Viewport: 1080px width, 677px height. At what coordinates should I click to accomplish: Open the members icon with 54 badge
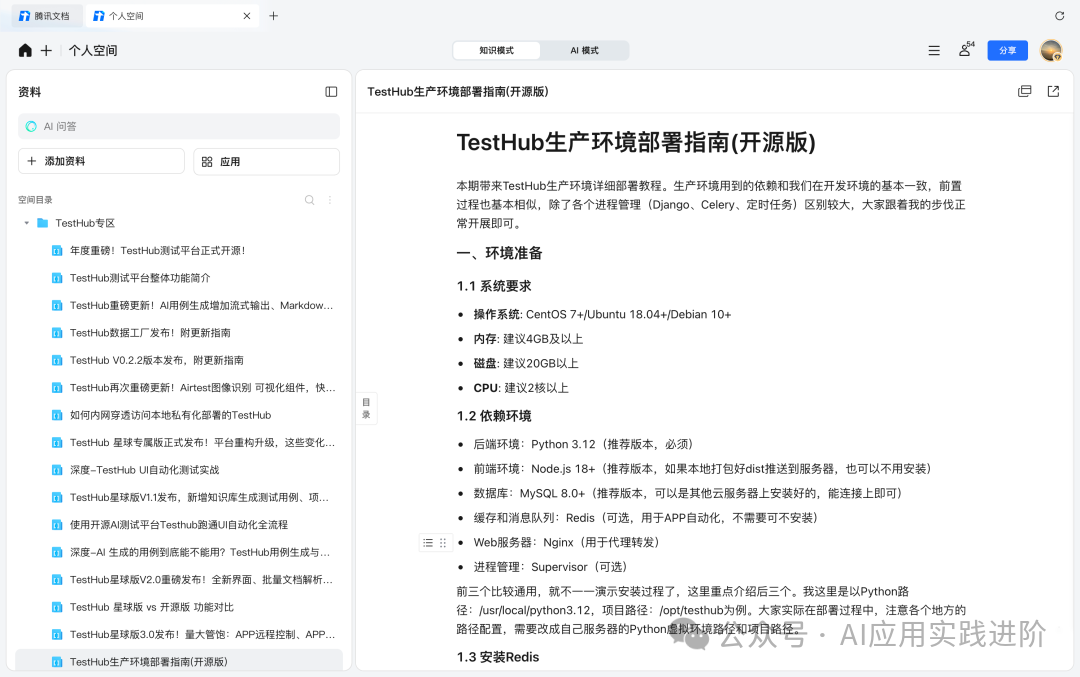(x=966, y=49)
